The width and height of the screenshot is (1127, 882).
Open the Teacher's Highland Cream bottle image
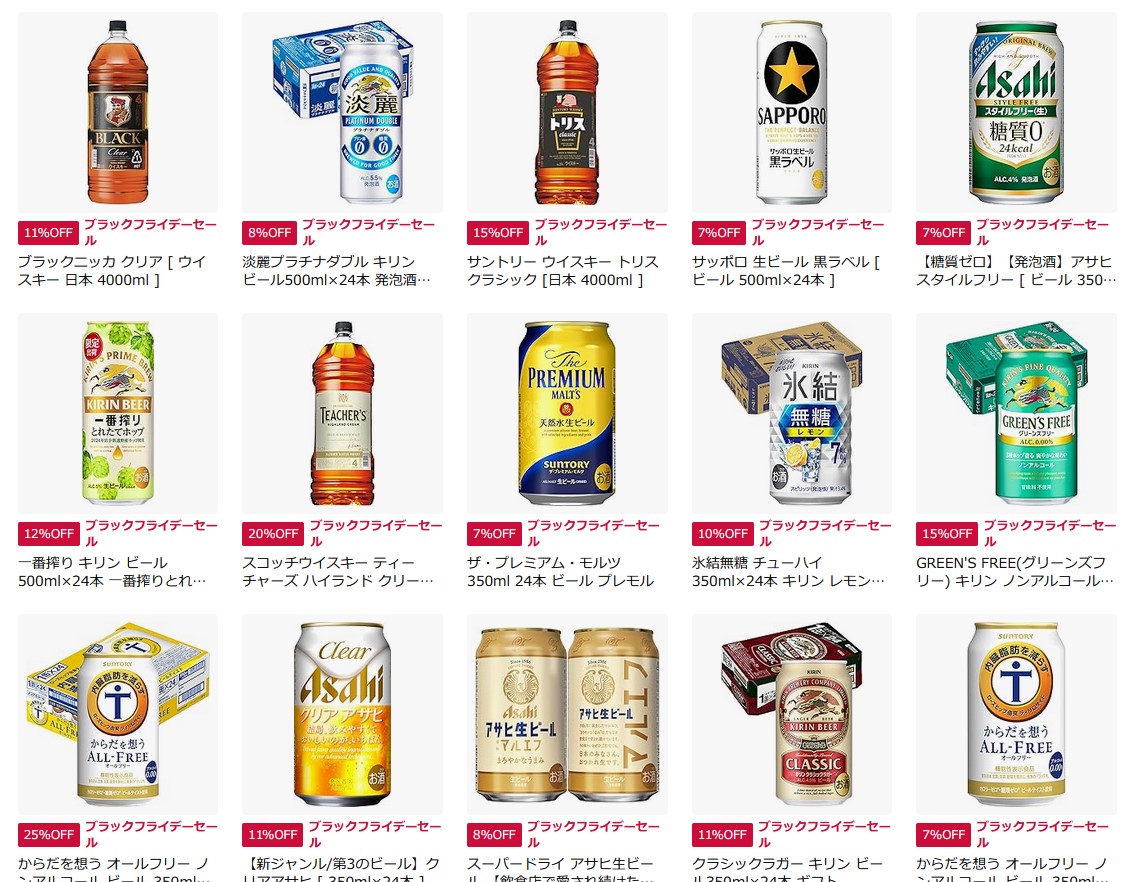pos(342,413)
